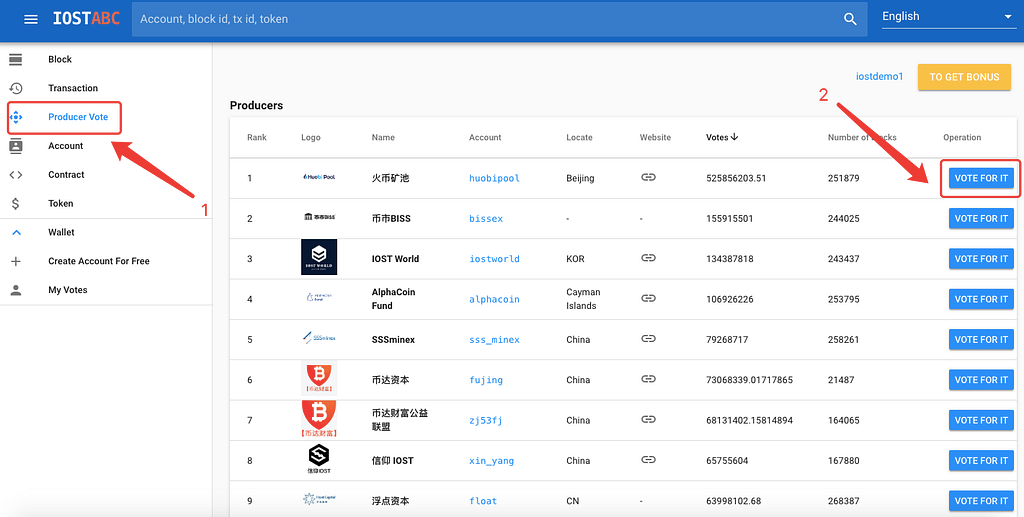This screenshot has height=517, width=1024.
Task: Click the Rank column header
Action: coord(257,137)
